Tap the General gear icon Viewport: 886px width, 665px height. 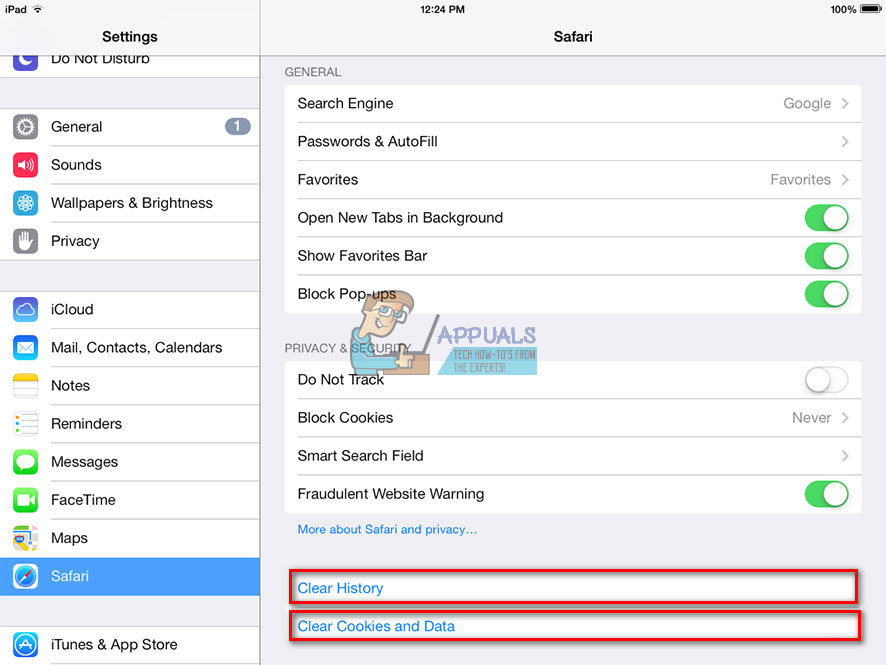tap(25, 127)
